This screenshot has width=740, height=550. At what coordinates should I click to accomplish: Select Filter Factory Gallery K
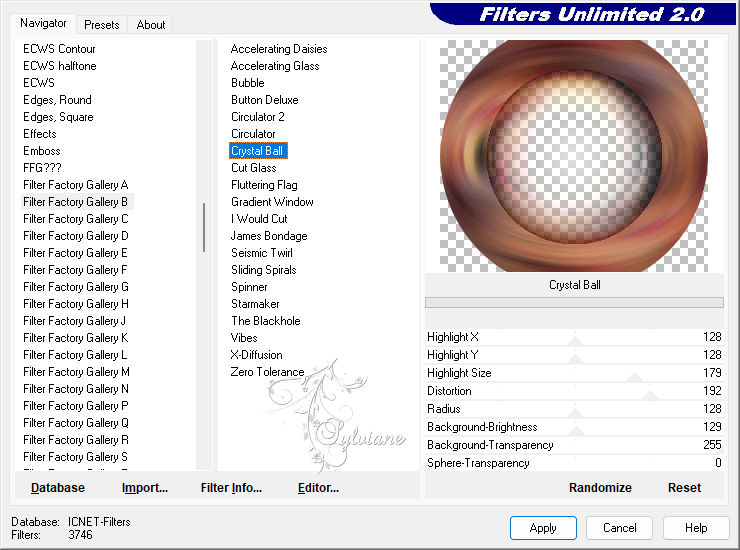click(76, 338)
